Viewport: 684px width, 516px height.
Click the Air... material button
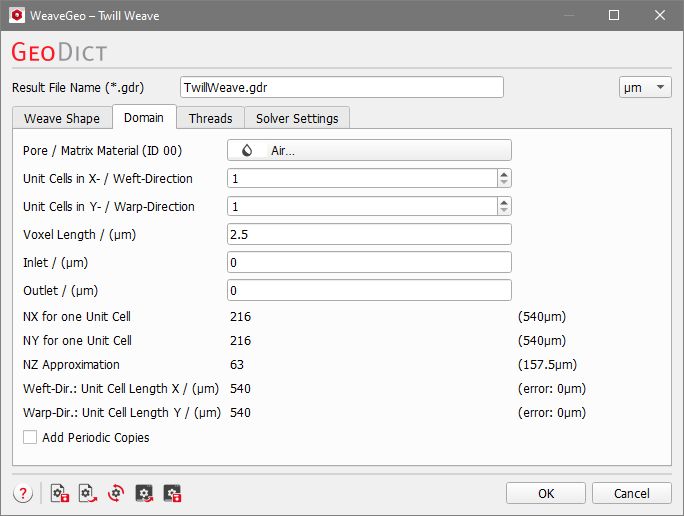point(369,150)
